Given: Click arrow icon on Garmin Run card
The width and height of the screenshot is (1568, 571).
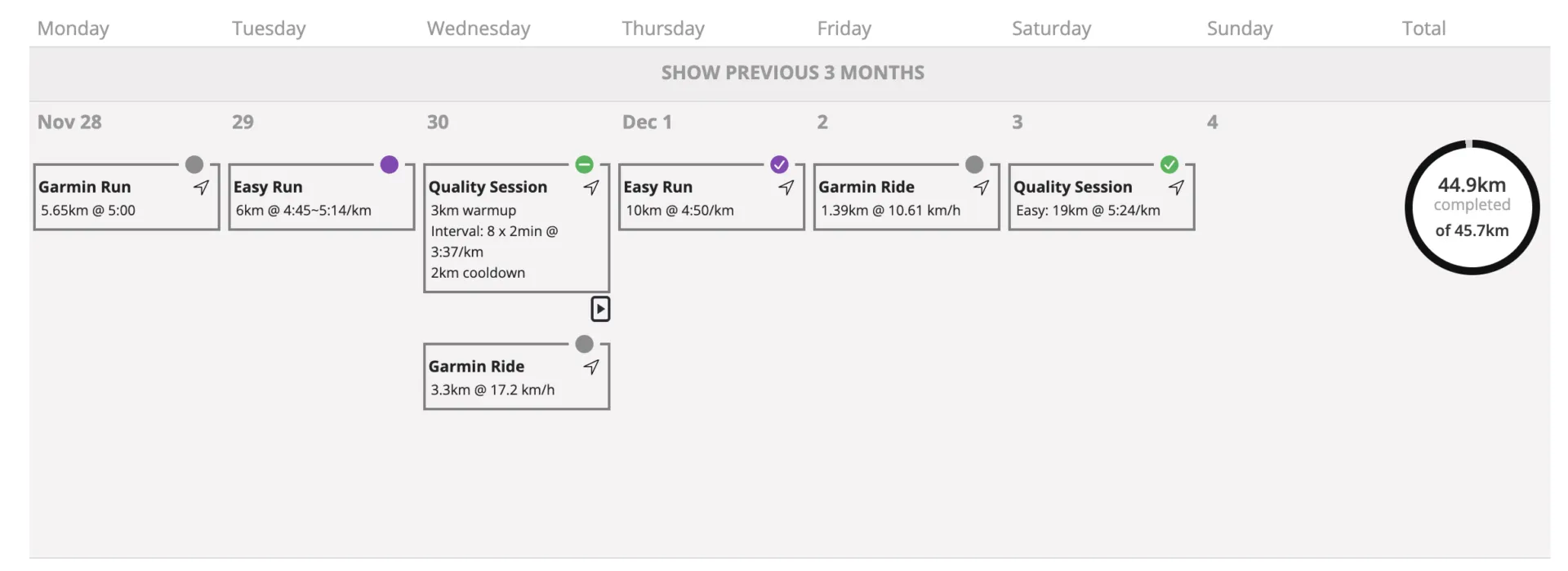Looking at the screenshot, I should (201, 187).
